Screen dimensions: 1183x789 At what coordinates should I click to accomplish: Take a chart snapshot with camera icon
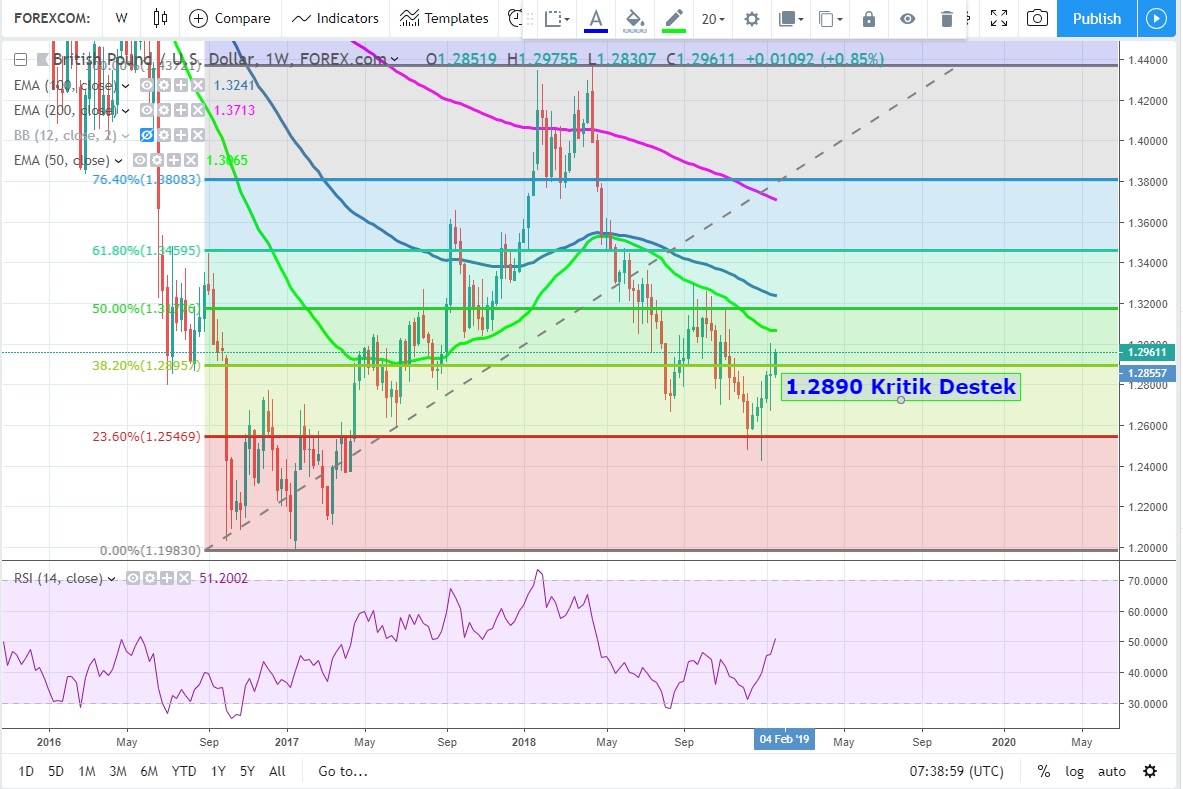pyautogui.click(x=1039, y=18)
